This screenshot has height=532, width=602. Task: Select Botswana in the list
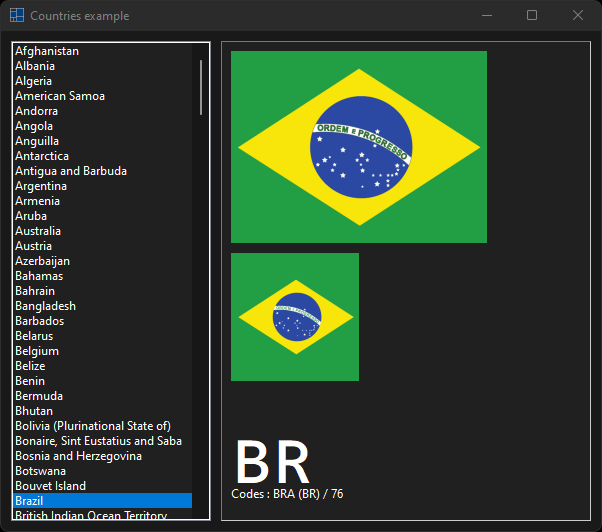coord(103,471)
